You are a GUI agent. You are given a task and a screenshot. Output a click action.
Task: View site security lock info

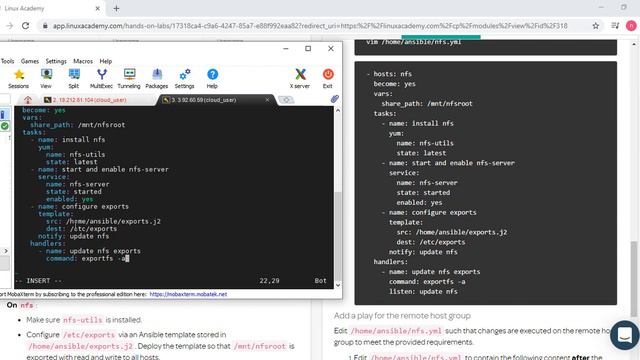[45, 26]
